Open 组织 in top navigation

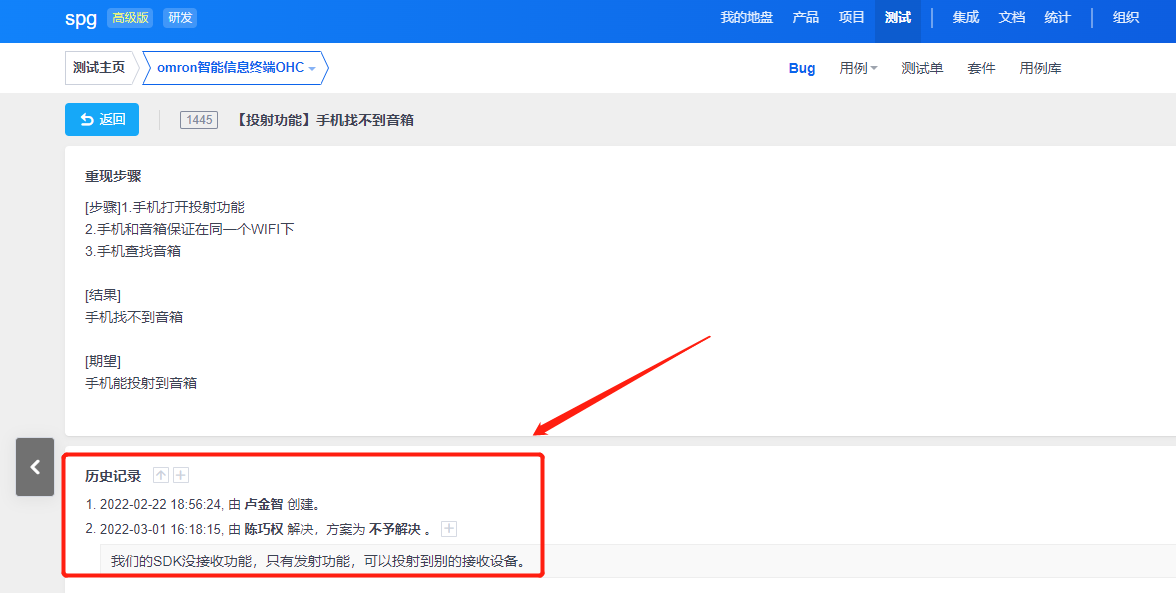tap(1126, 18)
